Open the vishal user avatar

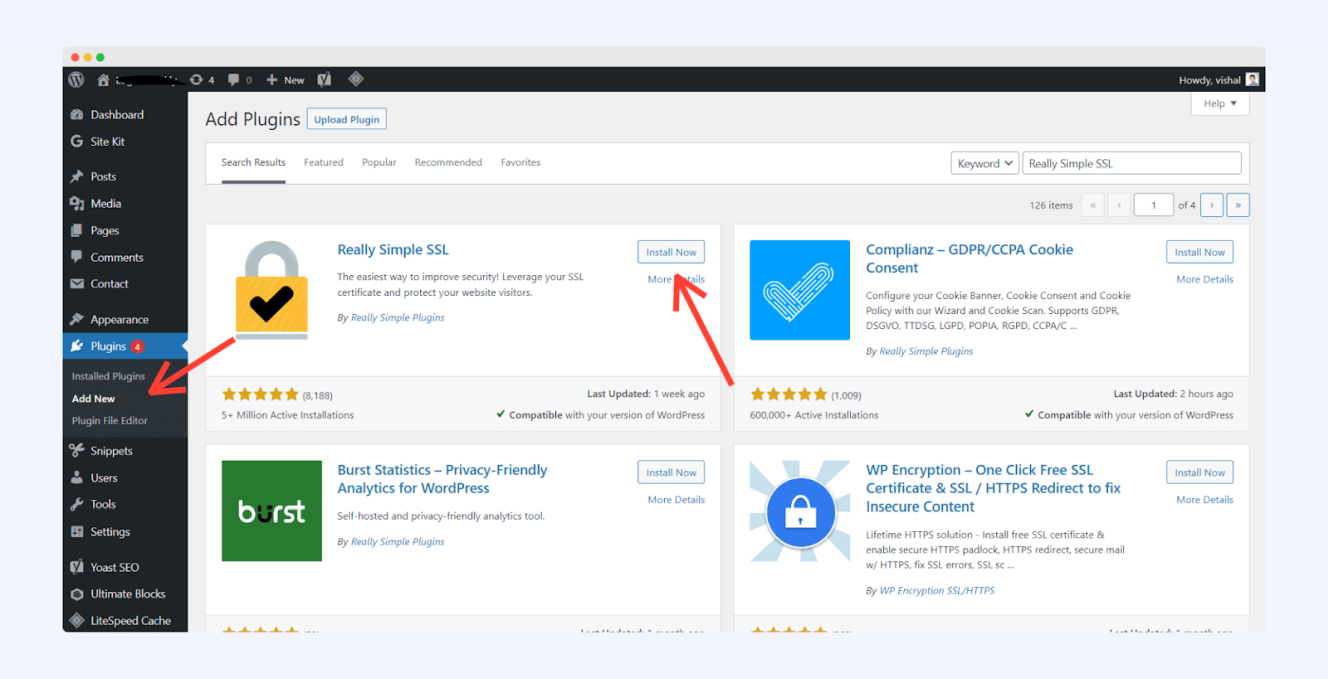tap(1252, 80)
